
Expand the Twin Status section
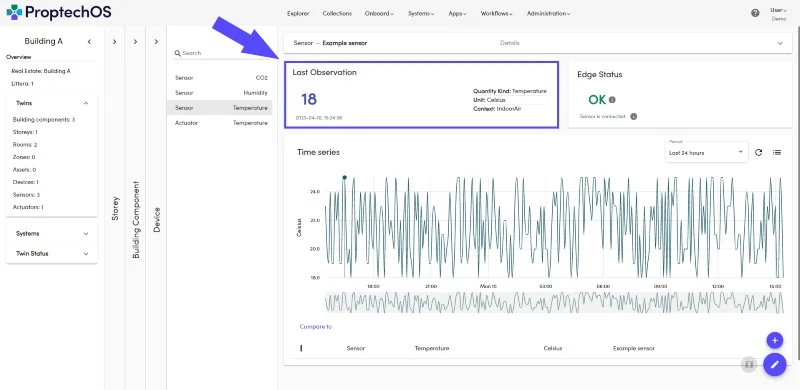click(x=86, y=254)
